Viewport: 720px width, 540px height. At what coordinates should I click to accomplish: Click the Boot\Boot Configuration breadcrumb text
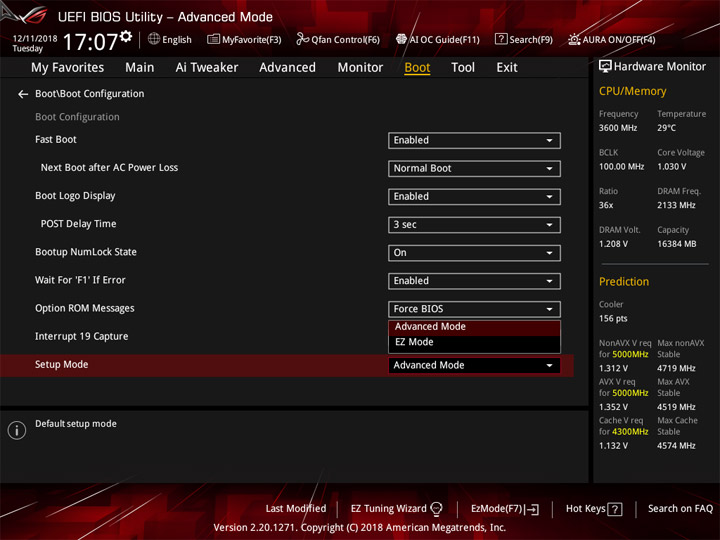(x=90, y=94)
